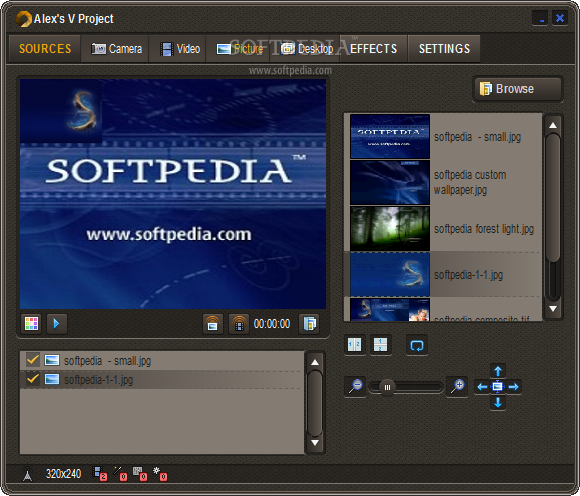Click the 00:00:00 timer display
This screenshot has height=496, width=580.
pyautogui.click(x=272, y=324)
